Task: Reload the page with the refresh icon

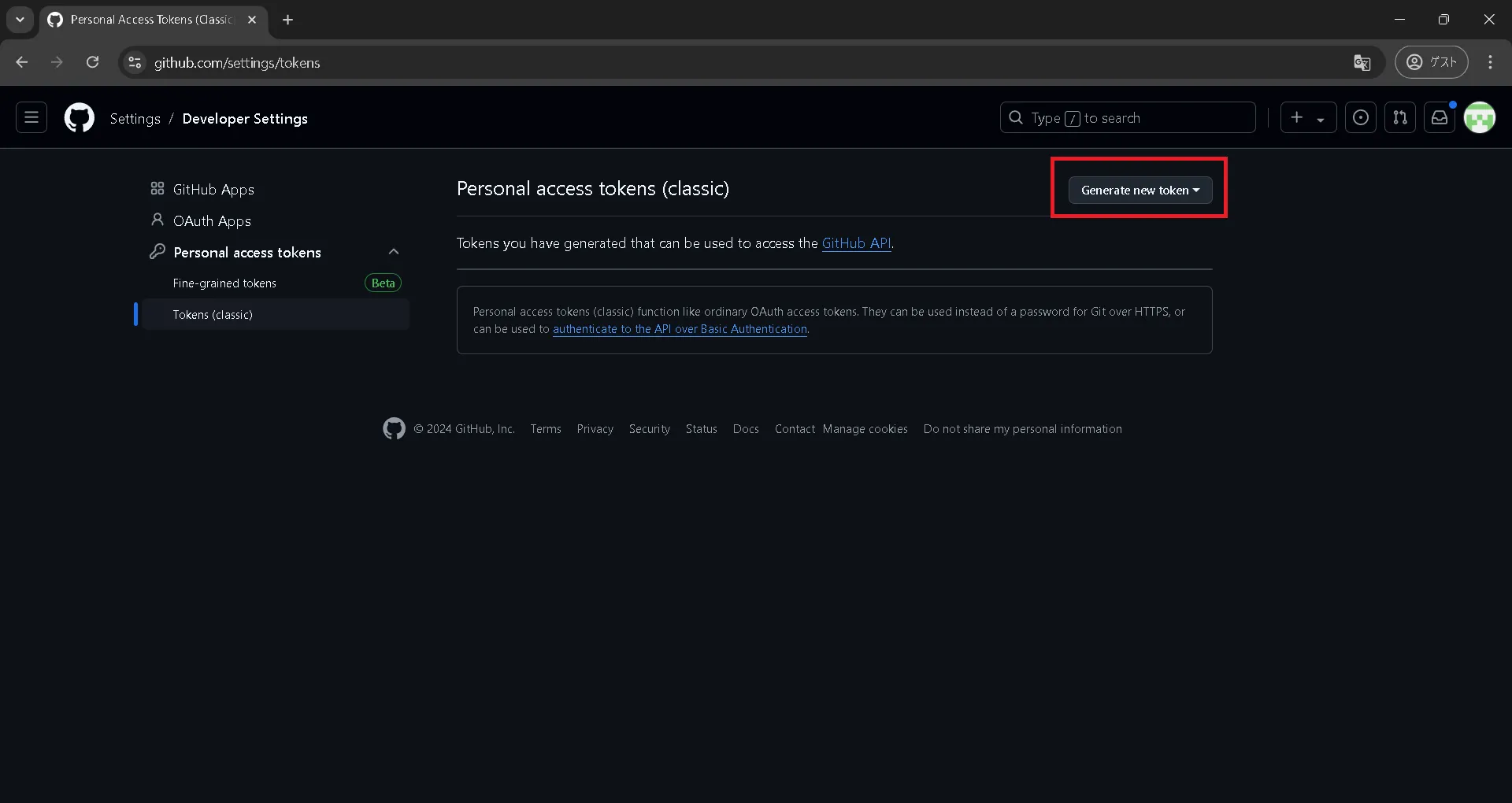Action: coord(92,62)
